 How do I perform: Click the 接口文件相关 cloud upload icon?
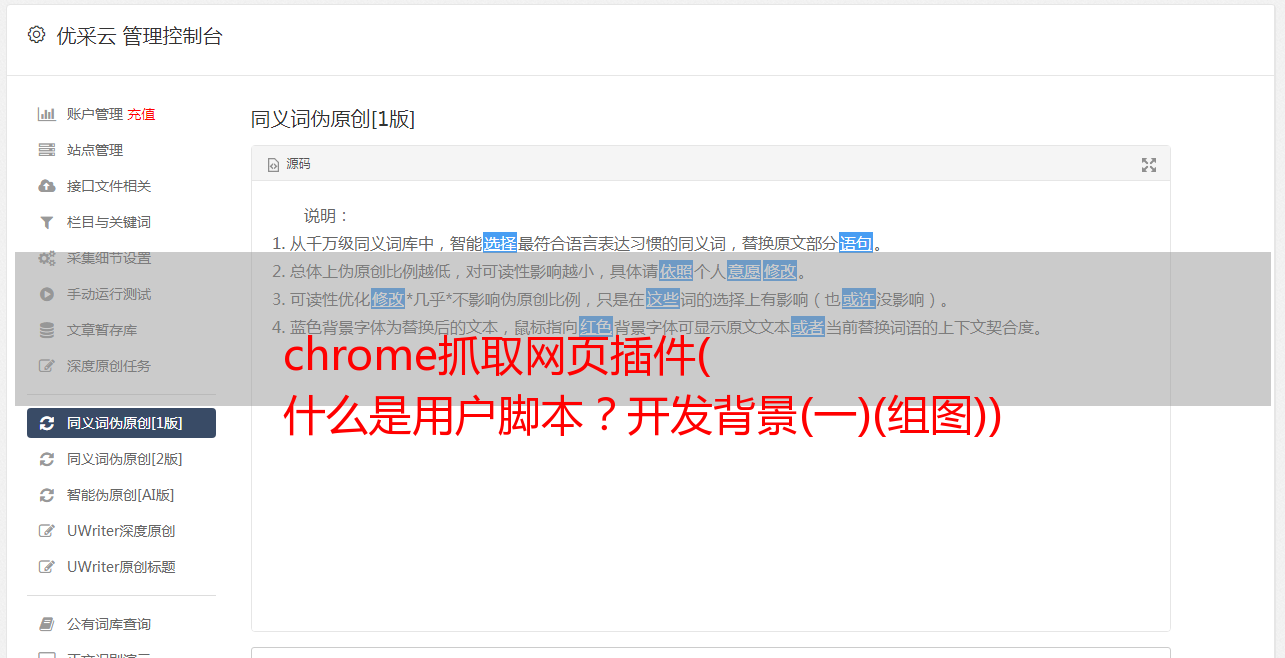(46, 186)
